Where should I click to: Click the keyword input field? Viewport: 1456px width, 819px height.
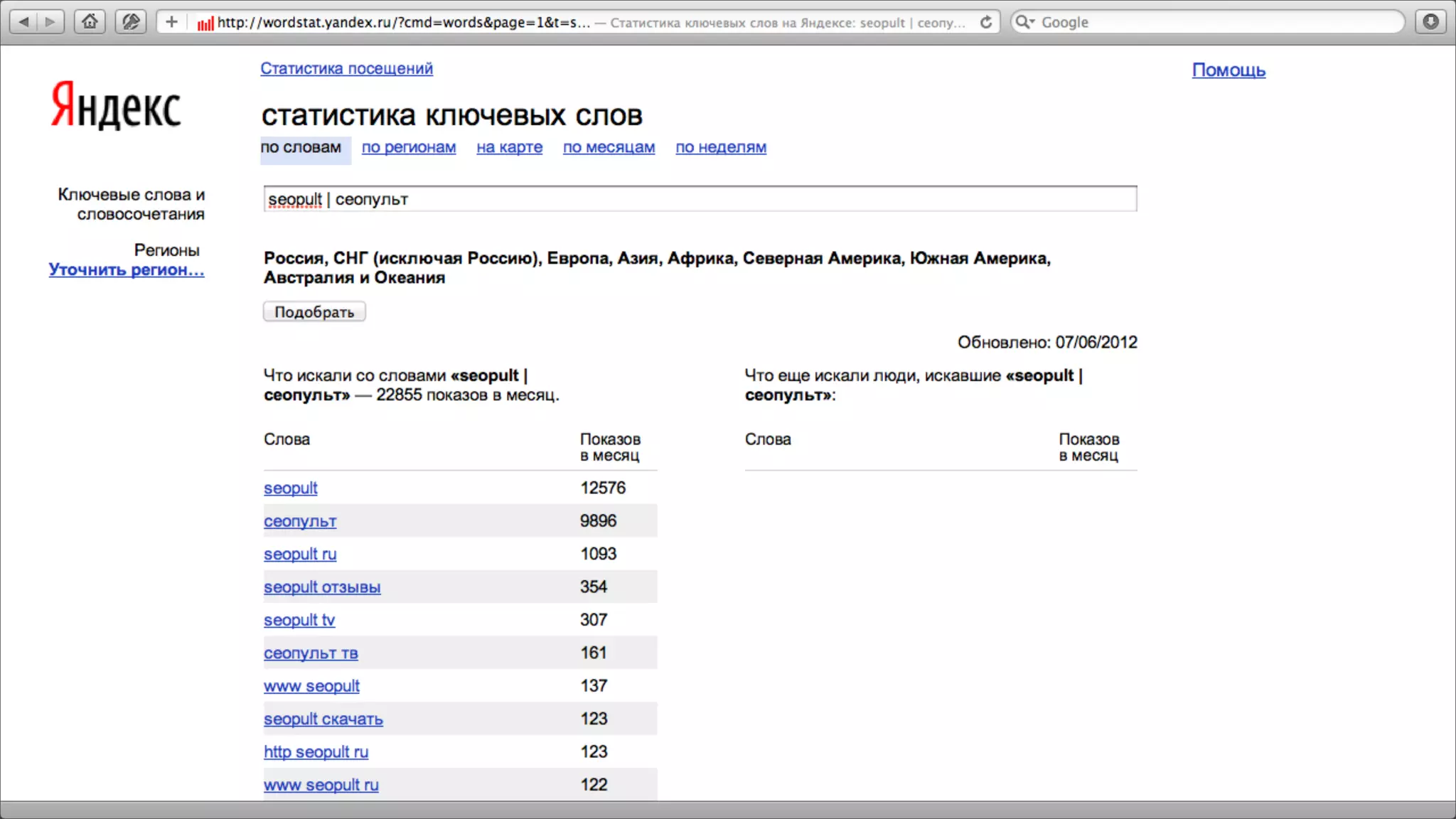[x=700, y=199]
